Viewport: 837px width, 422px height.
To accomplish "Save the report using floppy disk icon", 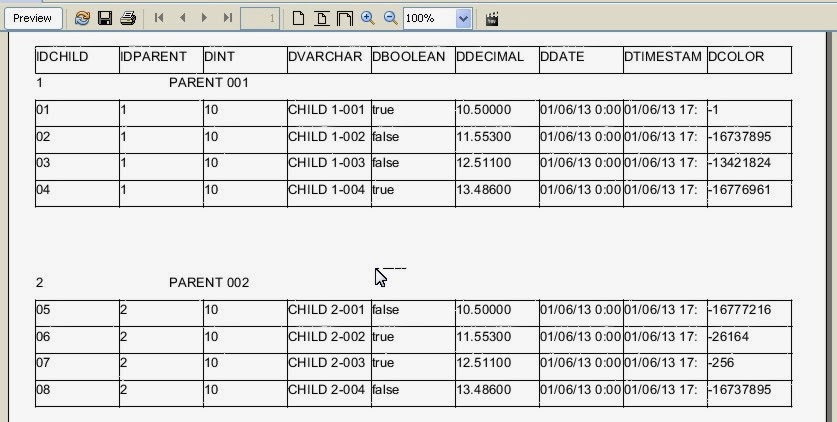I will (x=105, y=18).
